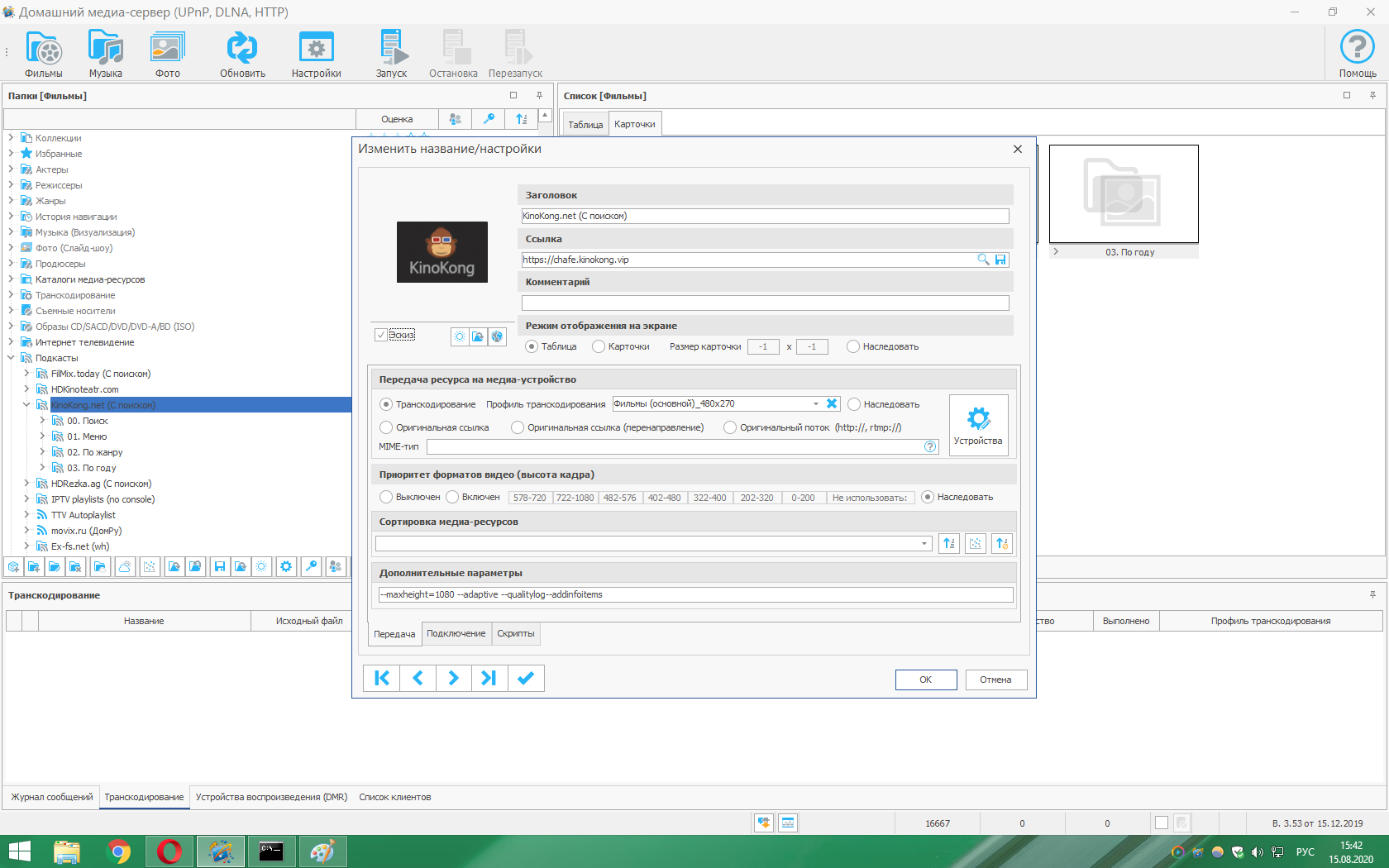
Task: Toggle the Эскиз checkbox
Action: pos(381,335)
